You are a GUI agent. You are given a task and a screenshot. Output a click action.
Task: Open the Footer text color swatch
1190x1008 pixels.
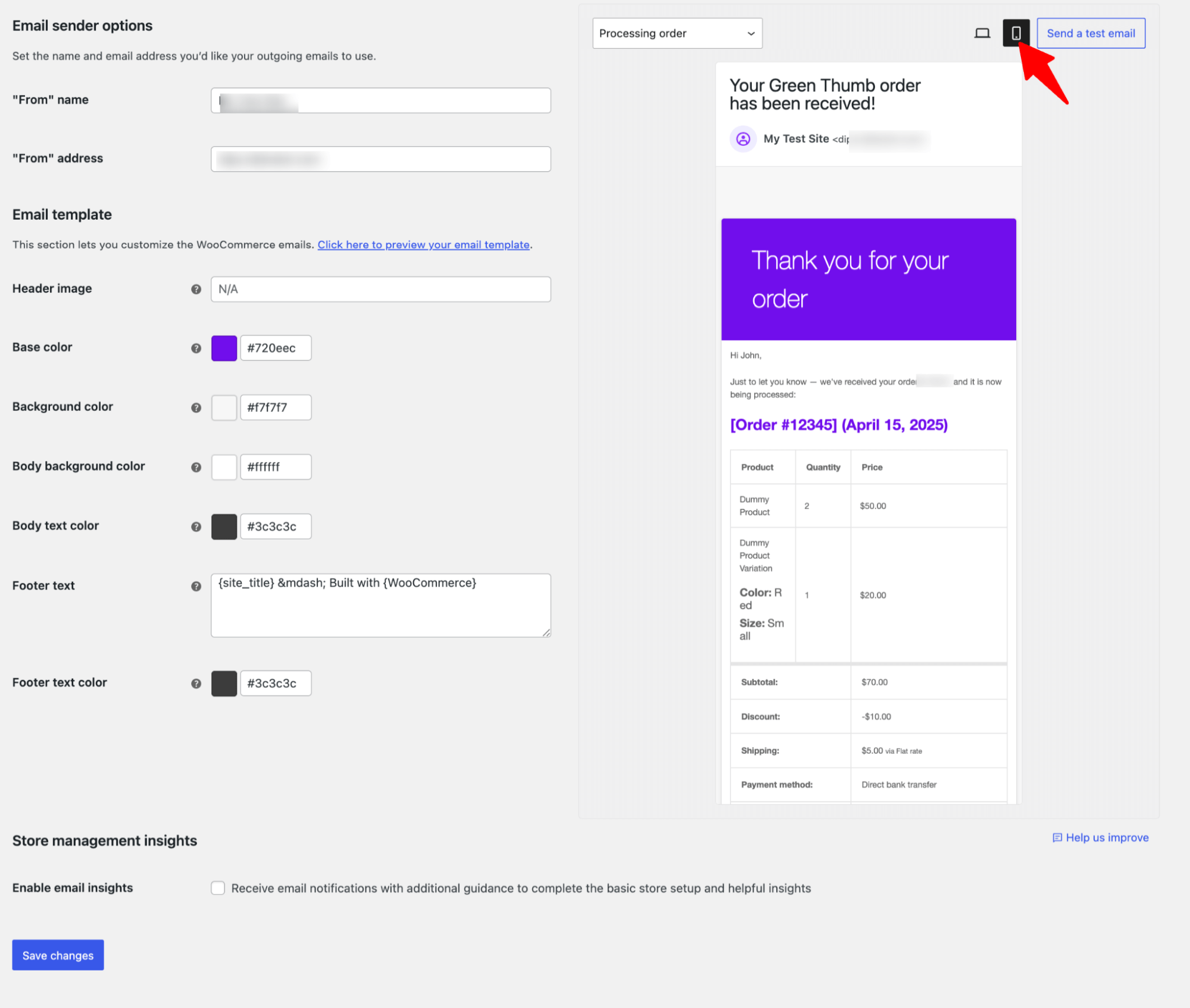(224, 684)
